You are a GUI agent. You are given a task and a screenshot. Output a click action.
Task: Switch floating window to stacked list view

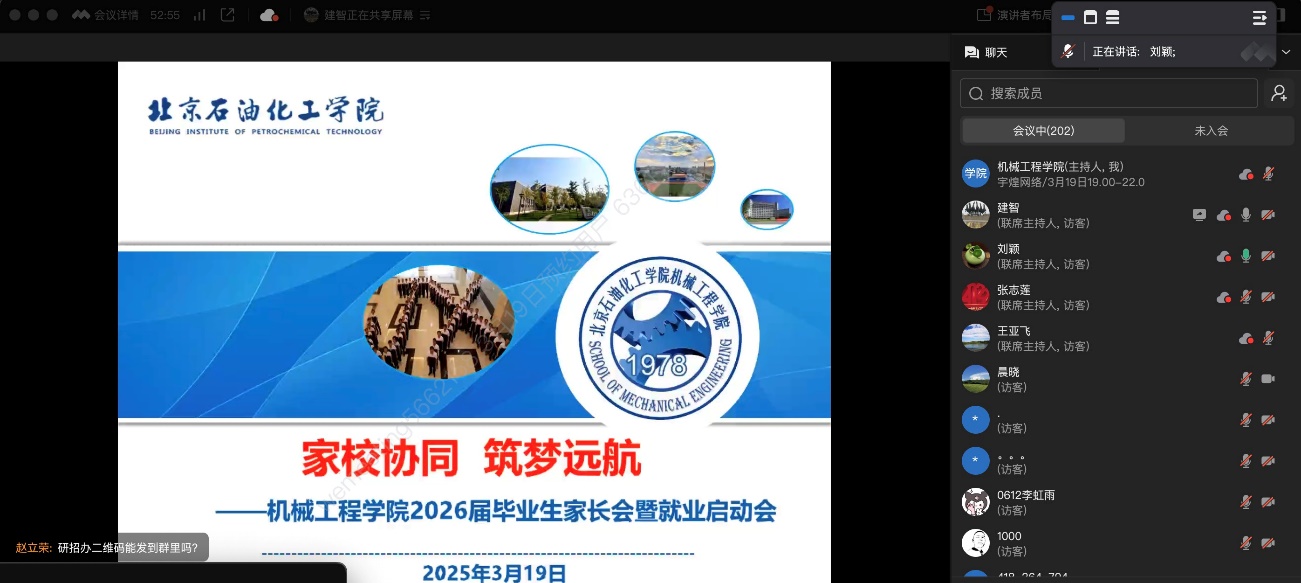(x=1112, y=18)
